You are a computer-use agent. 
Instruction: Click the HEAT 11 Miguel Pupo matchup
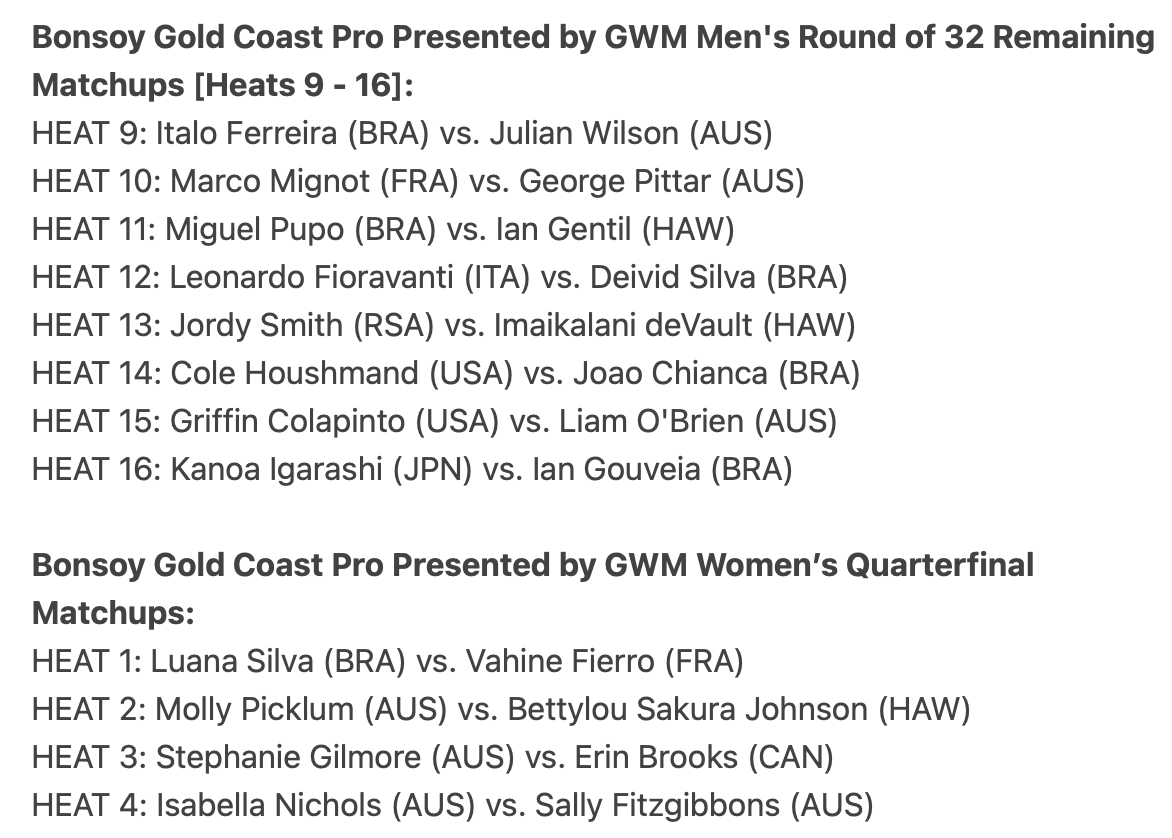tap(383, 229)
